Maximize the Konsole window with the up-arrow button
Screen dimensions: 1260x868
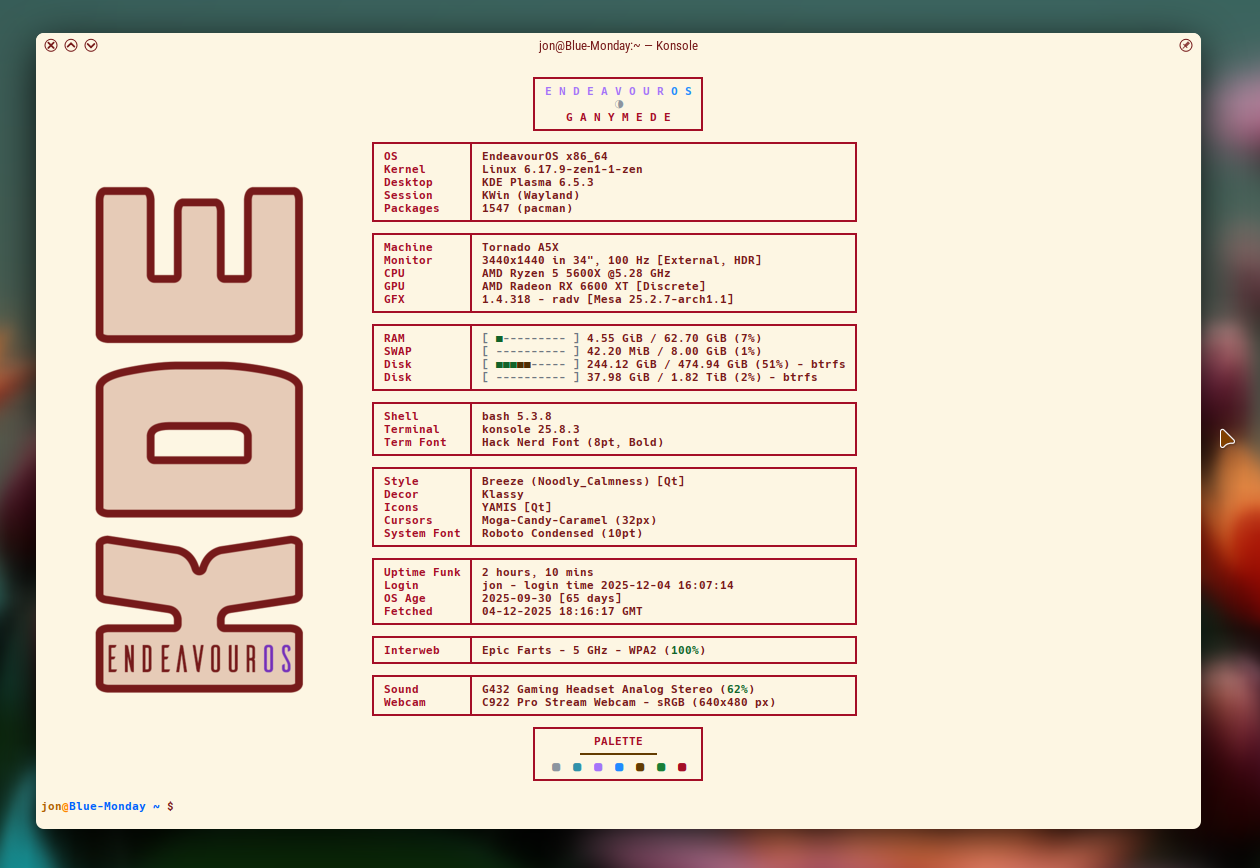[x=71, y=45]
